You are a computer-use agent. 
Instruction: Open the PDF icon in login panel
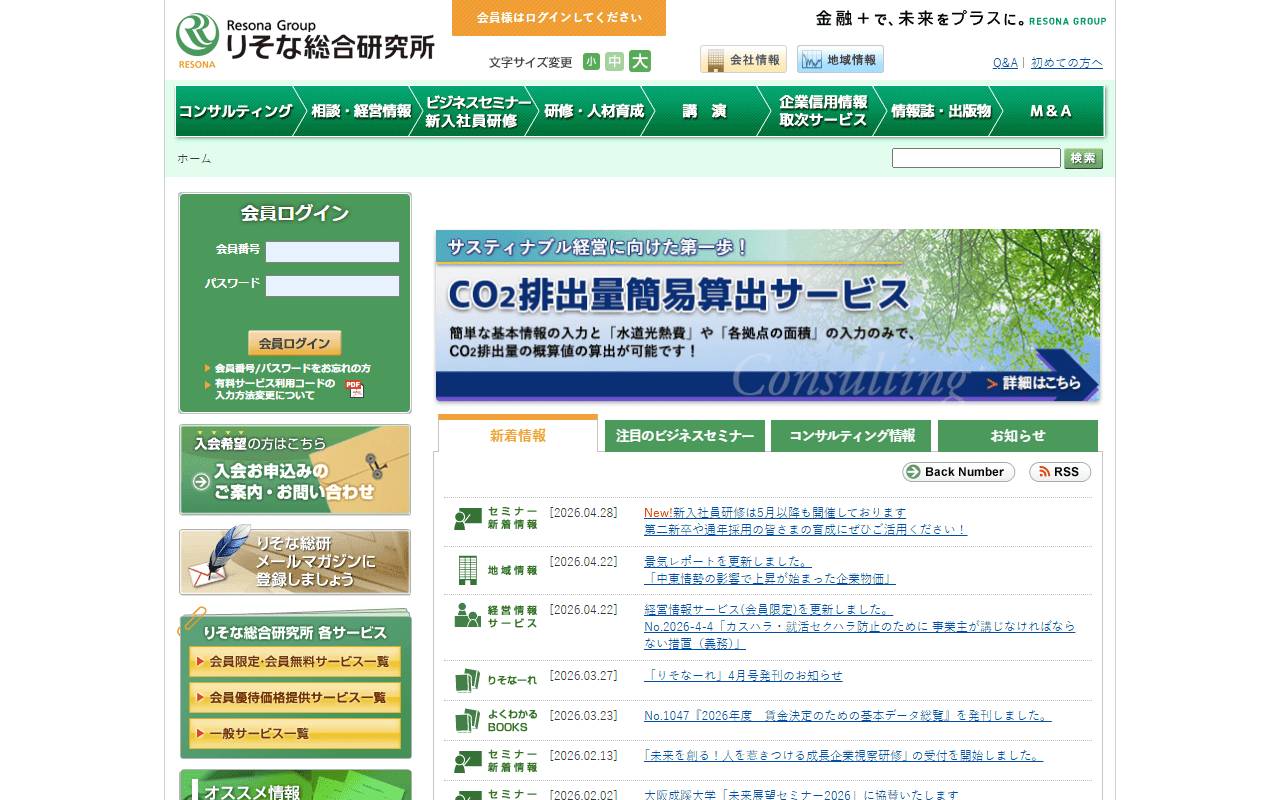pyautogui.click(x=354, y=389)
